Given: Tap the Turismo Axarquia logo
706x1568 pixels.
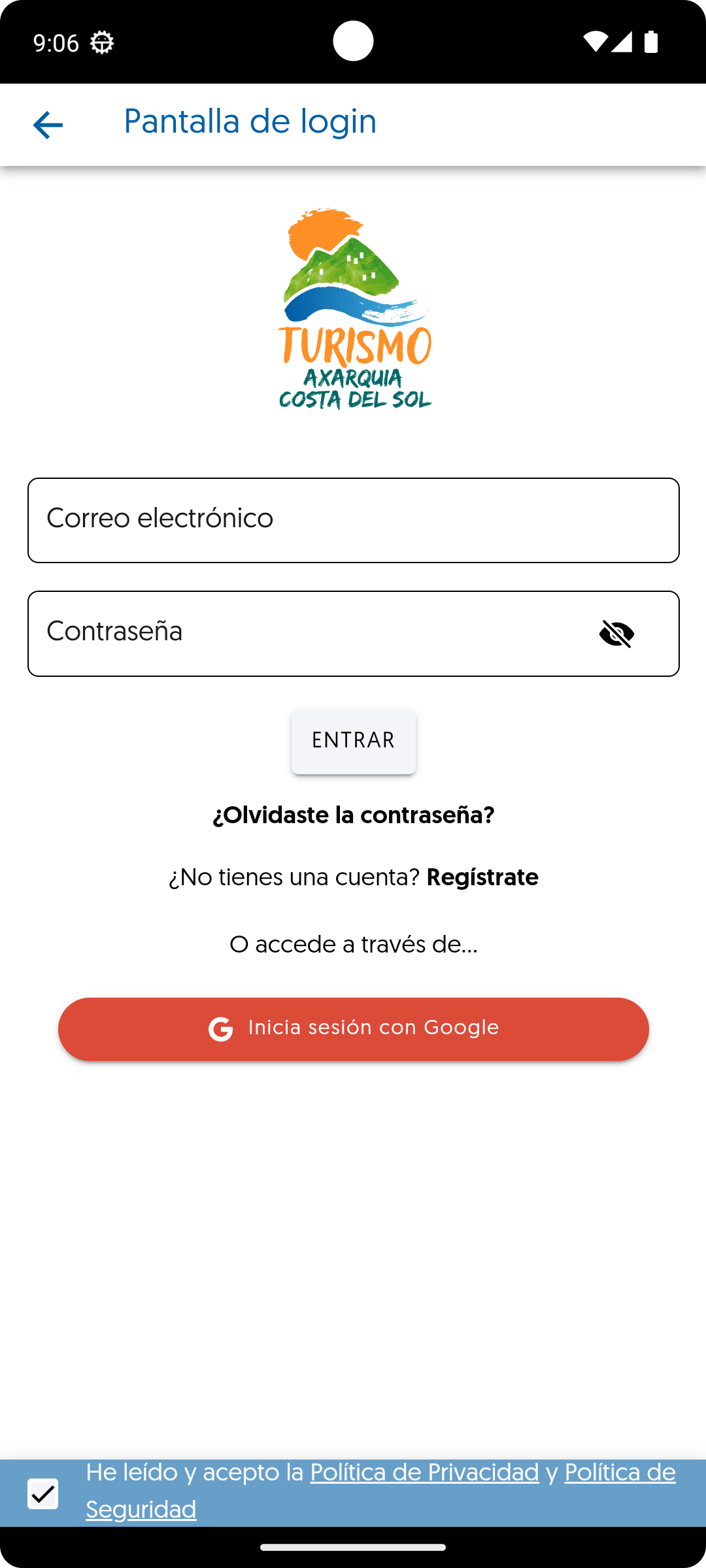Looking at the screenshot, I should 354,308.
